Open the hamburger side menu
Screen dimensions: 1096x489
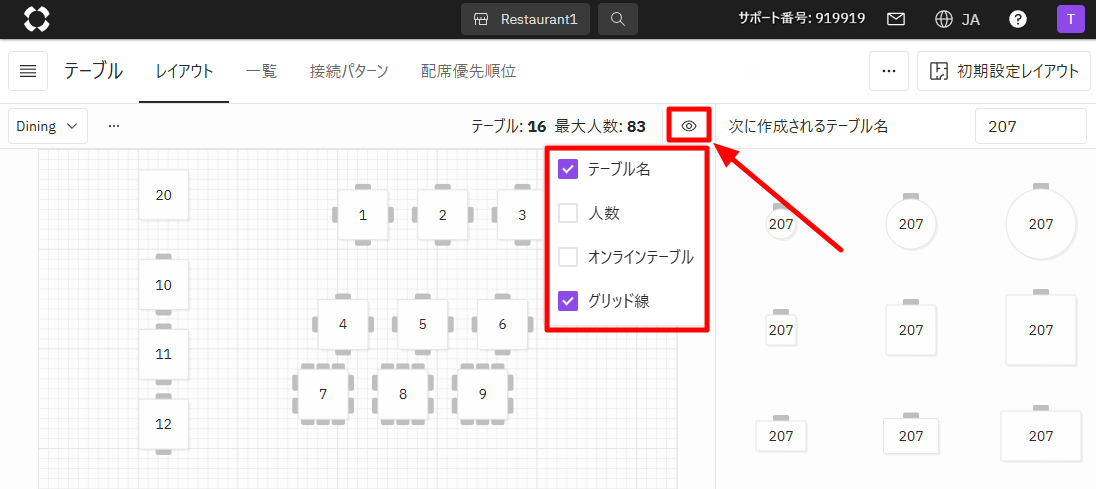tap(28, 71)
